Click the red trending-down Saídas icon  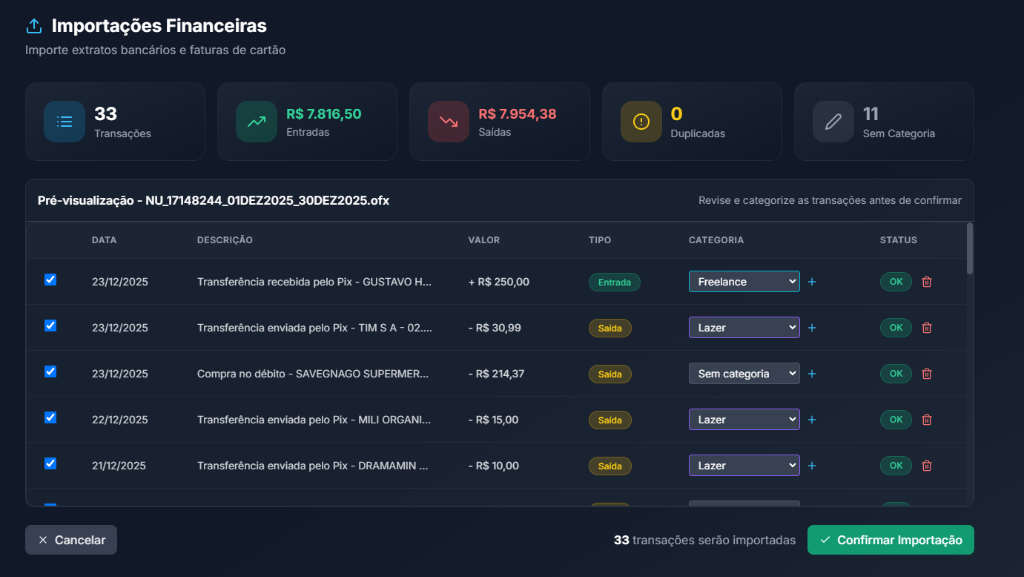[448, 122]
